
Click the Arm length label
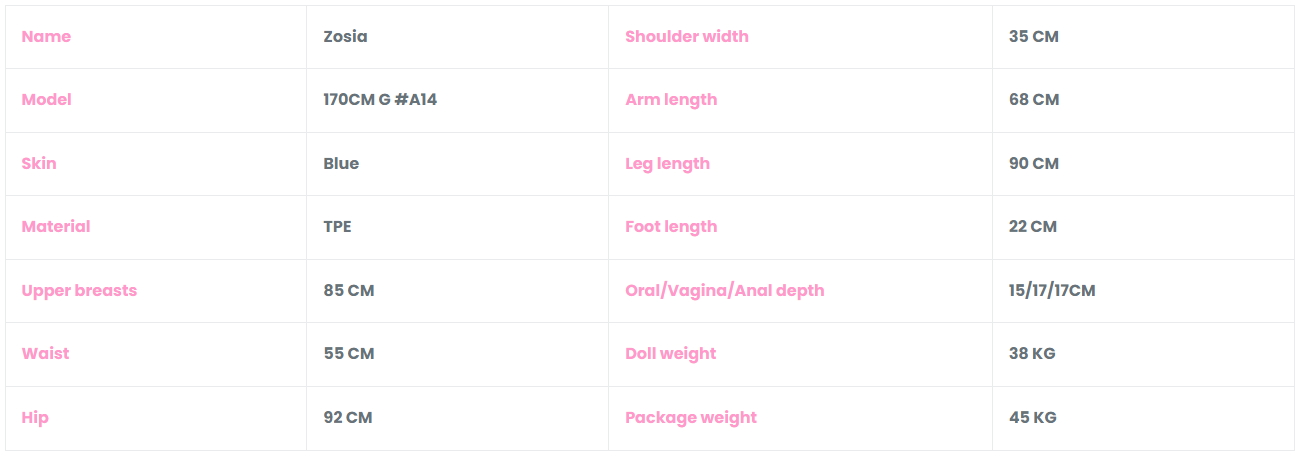671,100
